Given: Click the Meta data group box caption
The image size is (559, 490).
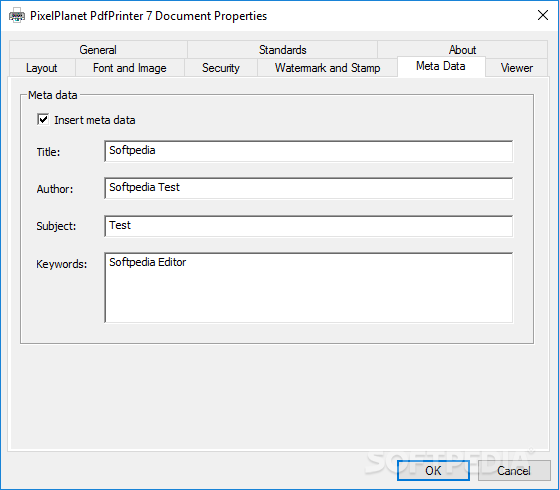Looking at the screenshot, I should tap(53, 95).
